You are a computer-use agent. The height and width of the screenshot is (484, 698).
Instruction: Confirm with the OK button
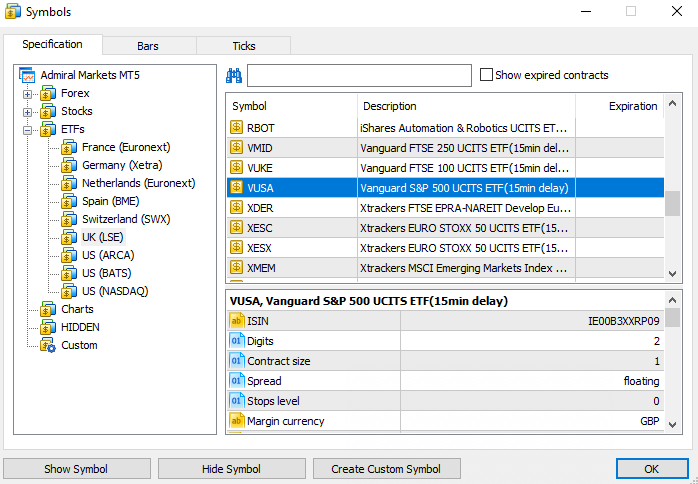click(x=652, y=469)
